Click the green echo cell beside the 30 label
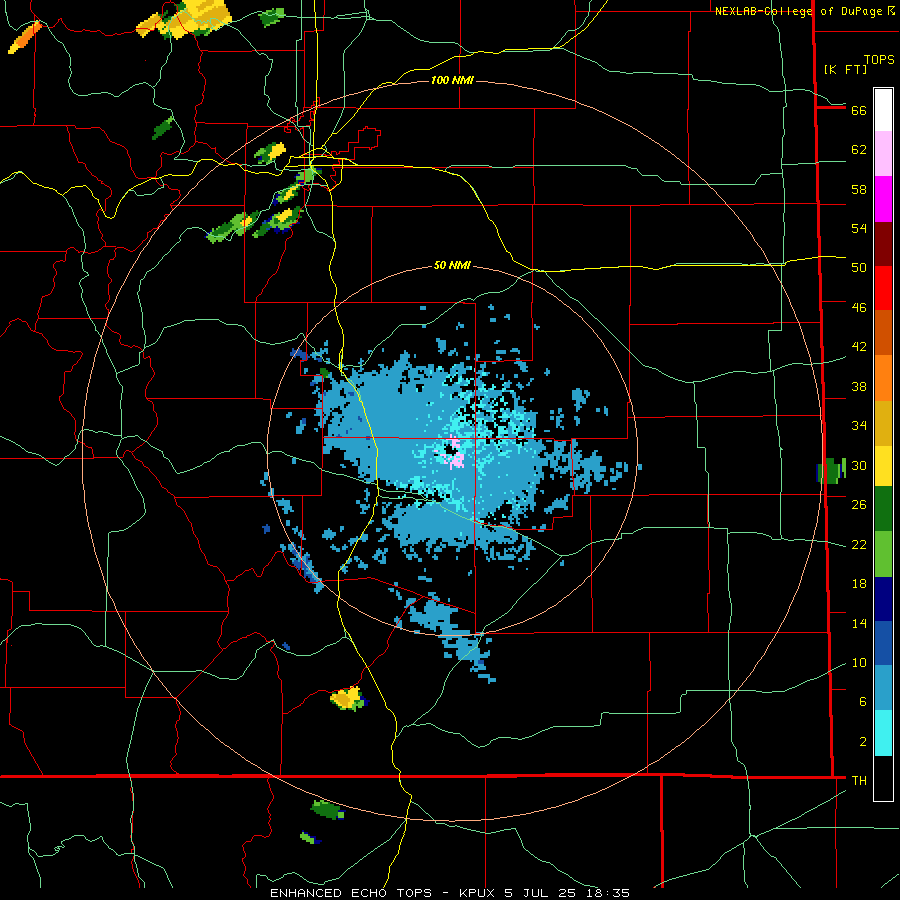Image resolution: width=900 pixels, height=900 pixels. tap(831, 470)
